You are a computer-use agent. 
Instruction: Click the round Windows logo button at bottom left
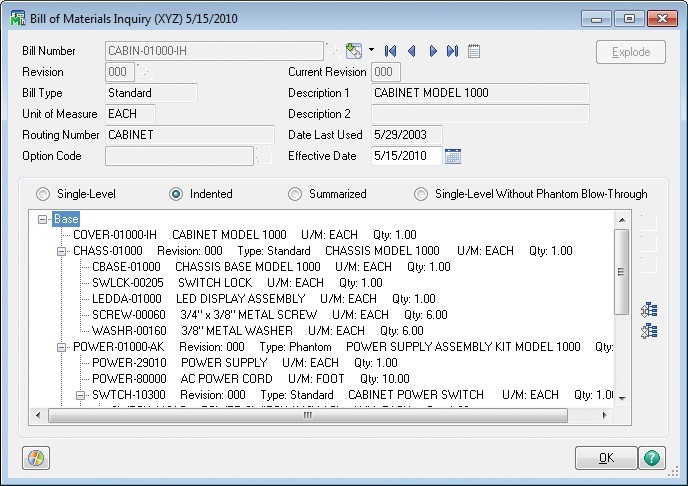(x=36, y=458)
